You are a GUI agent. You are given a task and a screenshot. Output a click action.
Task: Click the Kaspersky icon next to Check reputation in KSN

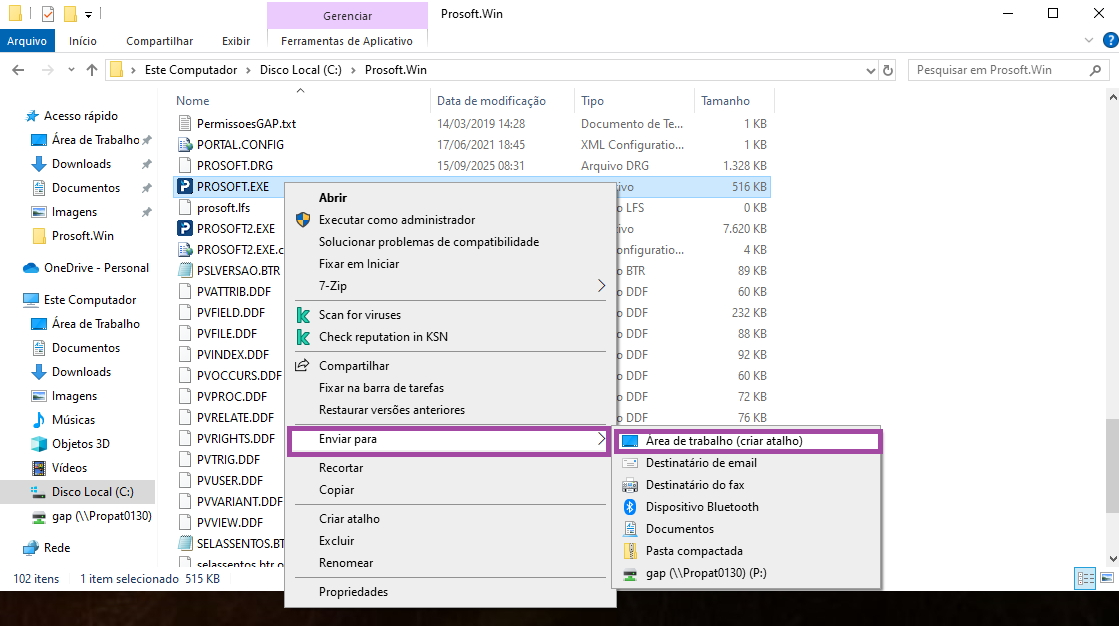coord(303,337)
